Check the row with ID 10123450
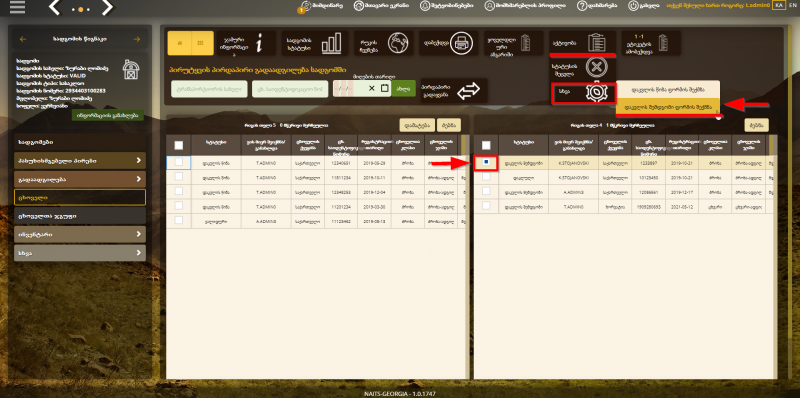 click(486, 177)
